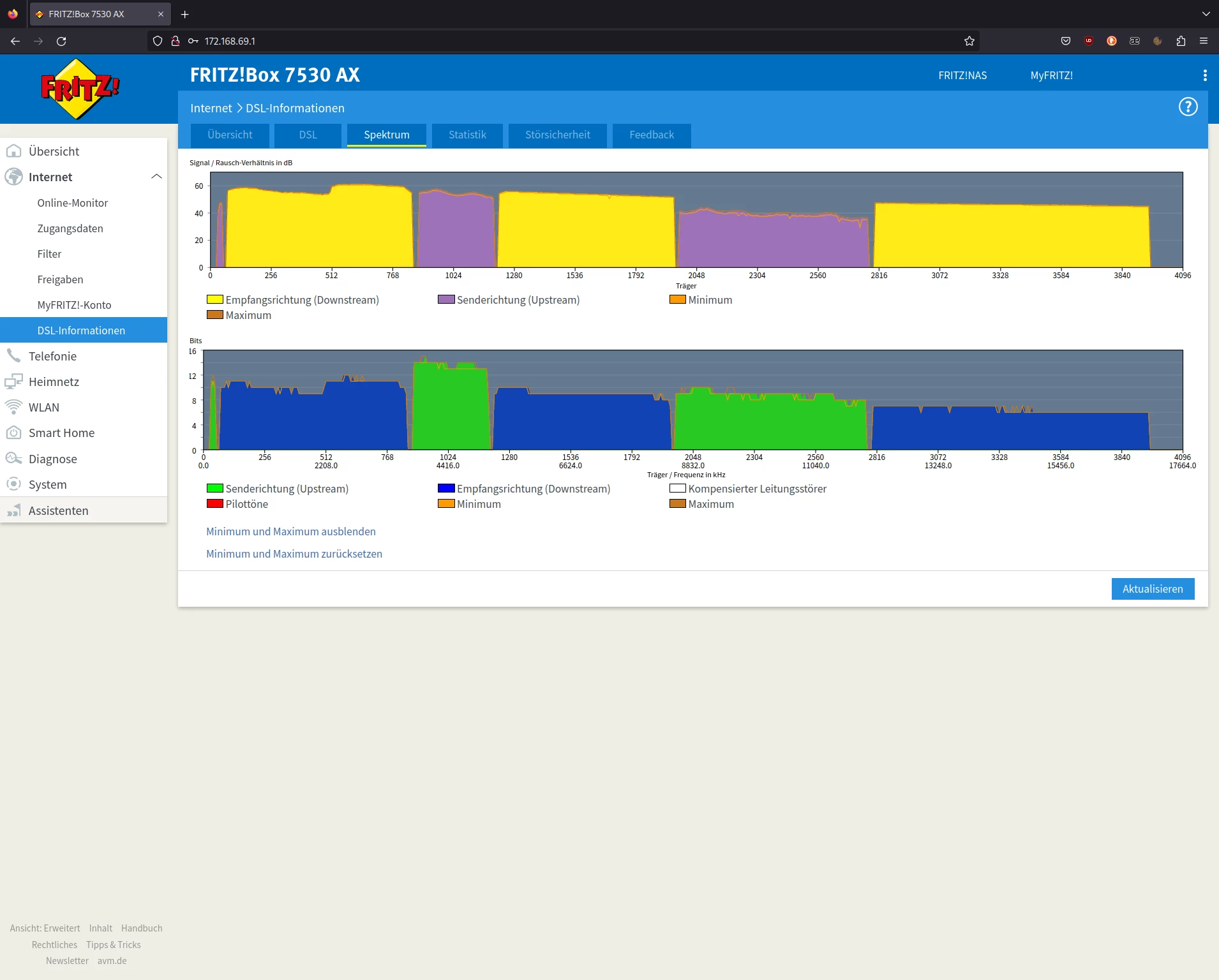The width and height of the screenshot is (1219, 980).
Task: Close the FRITZ!Box 7530 AX tab
Action: tap(161, 14)
